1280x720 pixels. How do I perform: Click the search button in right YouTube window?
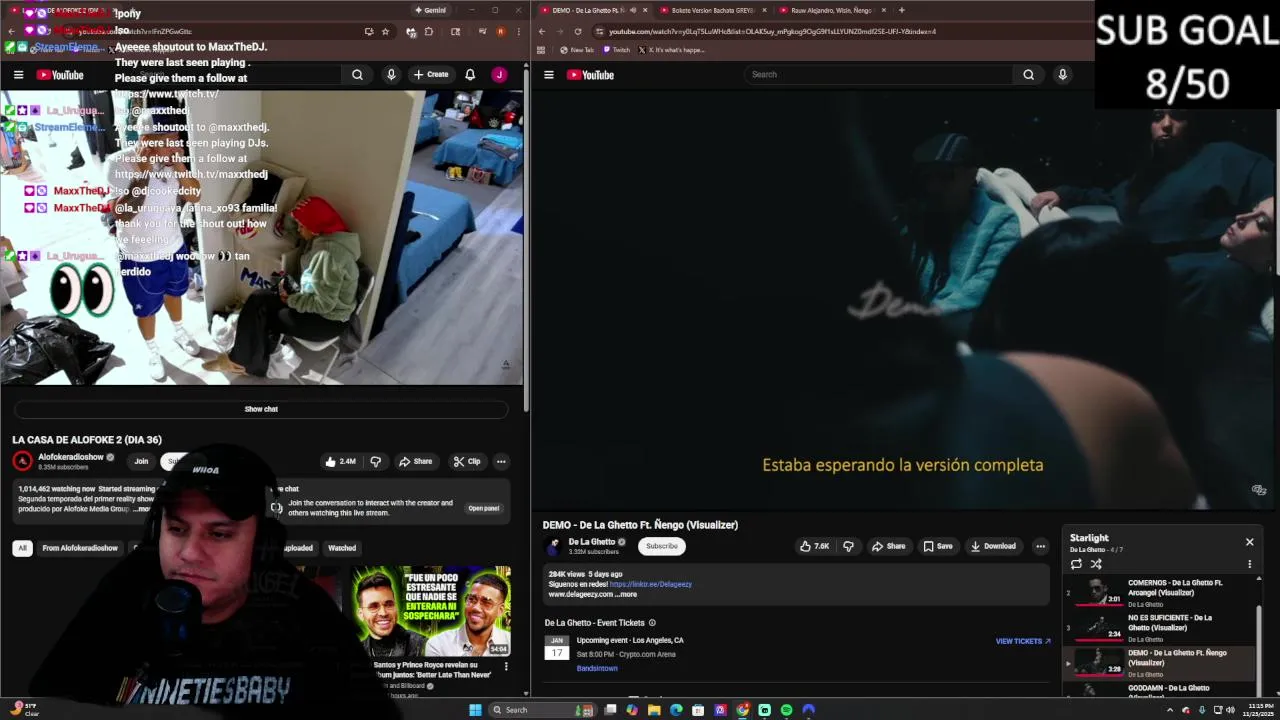(x=1028, y=74)
